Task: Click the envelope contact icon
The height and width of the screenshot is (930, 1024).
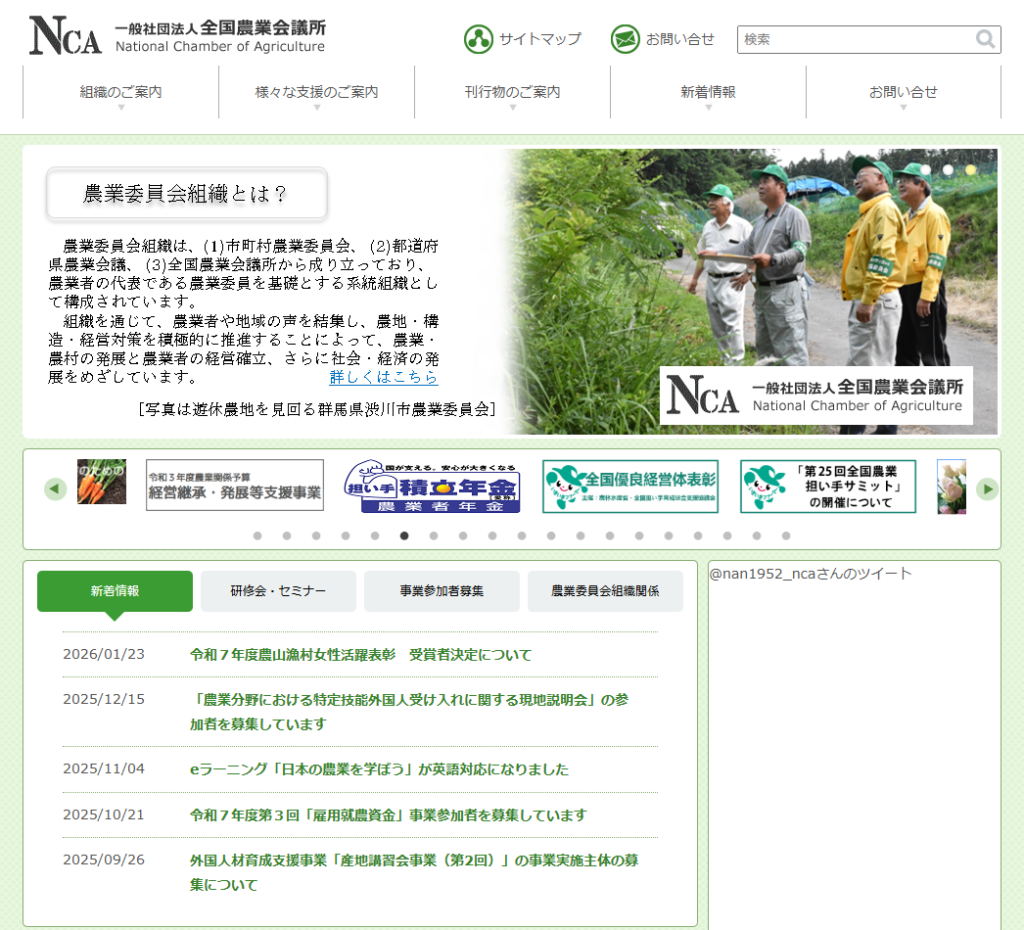Action: [x=625, y=39]
